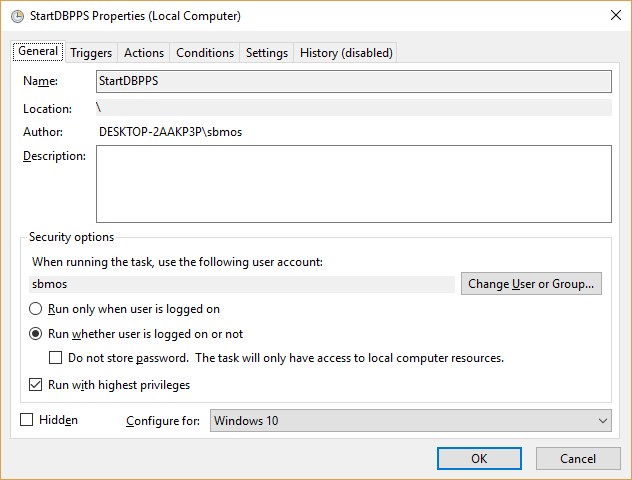Close the StartDBPPS Properties dialog
The width and height of the screenshot is (632, 480).
click(x=615, y=15)
